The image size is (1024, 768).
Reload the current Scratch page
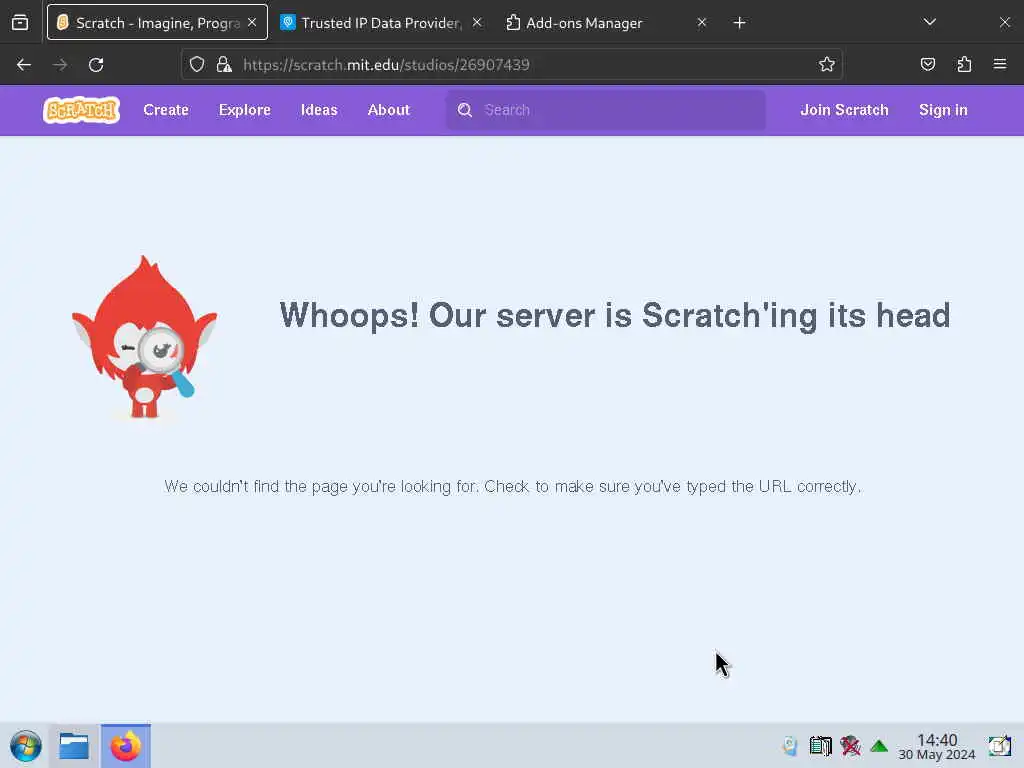point(96,65)
